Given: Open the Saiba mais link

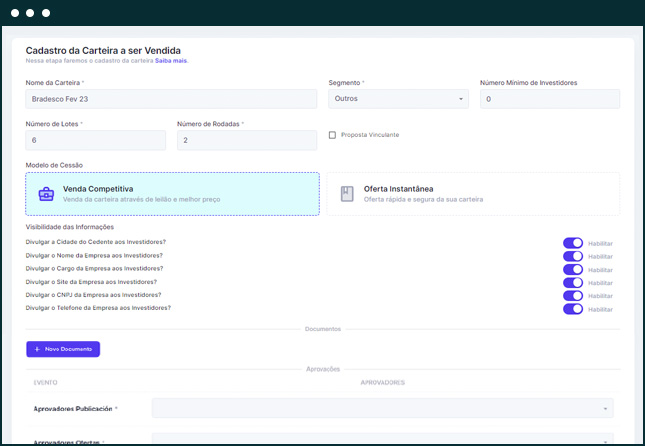Looking at the screenshot, I should click(x=171, y=61).
